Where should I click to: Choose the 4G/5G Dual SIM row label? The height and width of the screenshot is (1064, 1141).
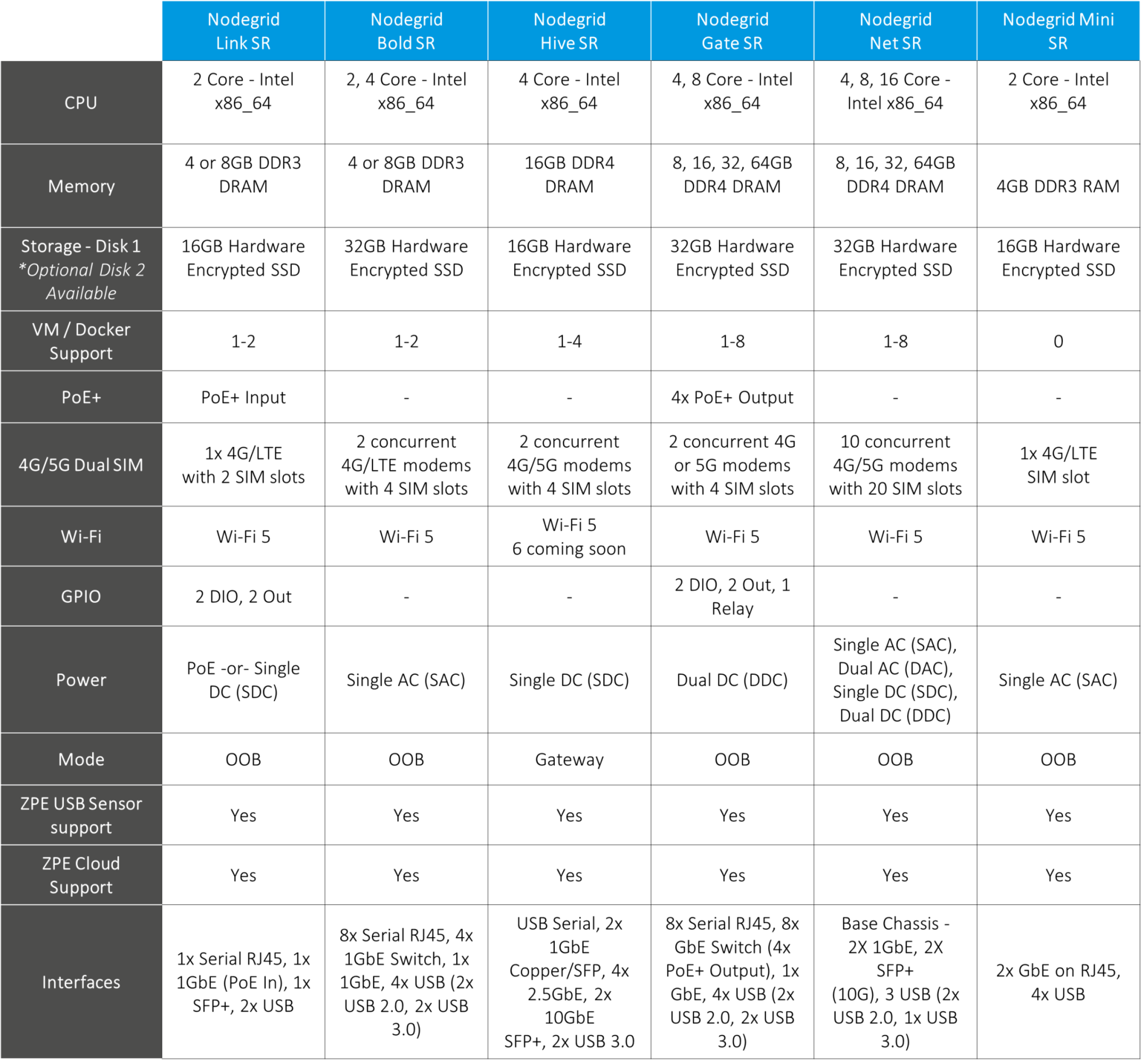(81, 465)
